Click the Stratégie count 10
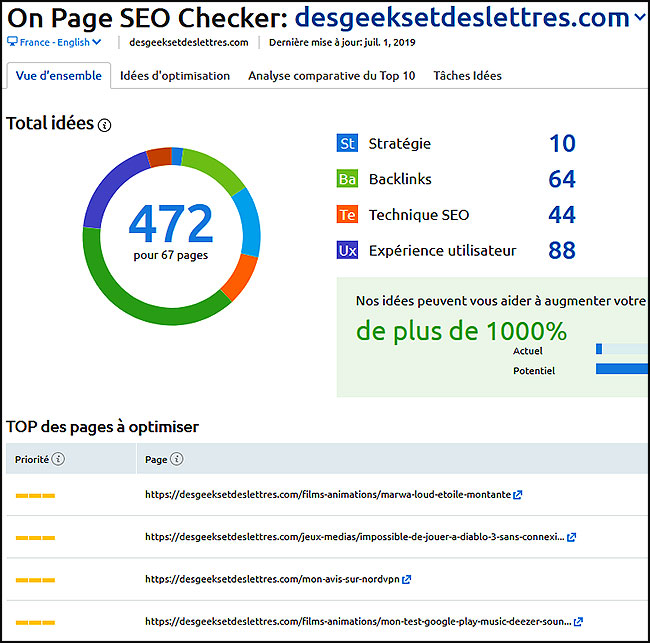The height and width of the screenshot is (643, 650). 563,143
